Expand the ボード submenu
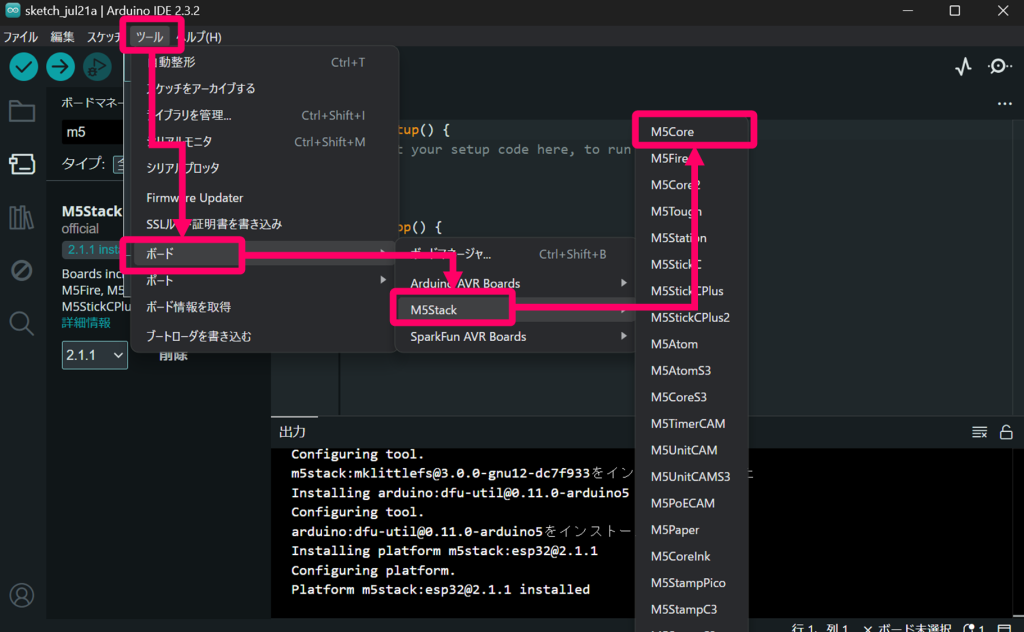Screen dimensions: 1024x632 (263, 253)
